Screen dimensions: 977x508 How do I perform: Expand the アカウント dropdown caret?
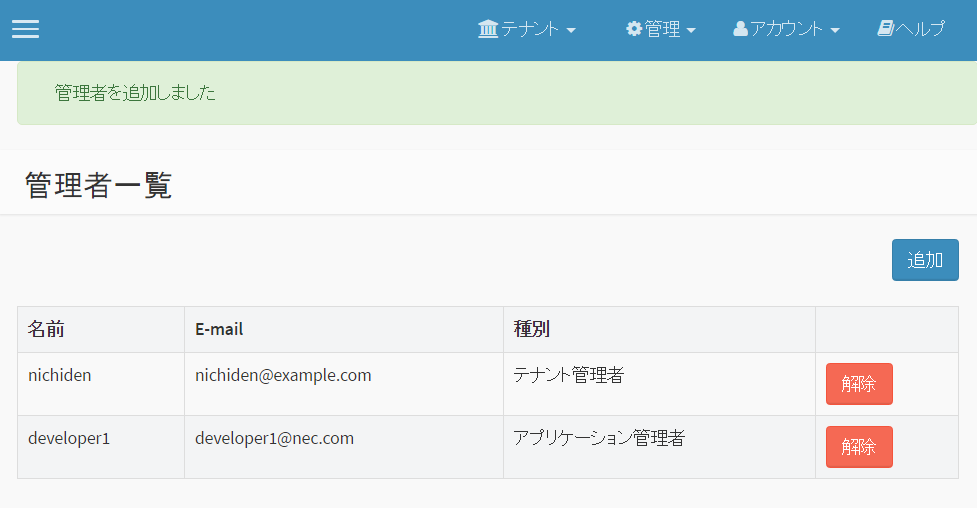(x=835, y=30)
